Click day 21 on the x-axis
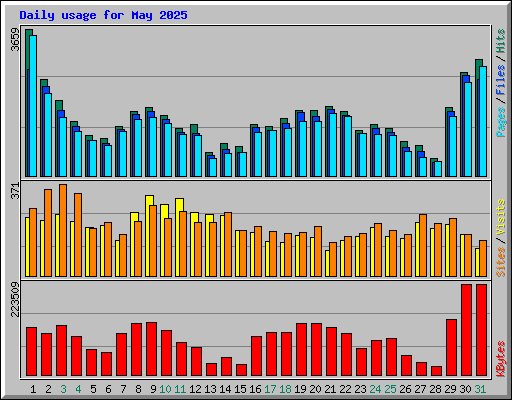 [330, 389]
